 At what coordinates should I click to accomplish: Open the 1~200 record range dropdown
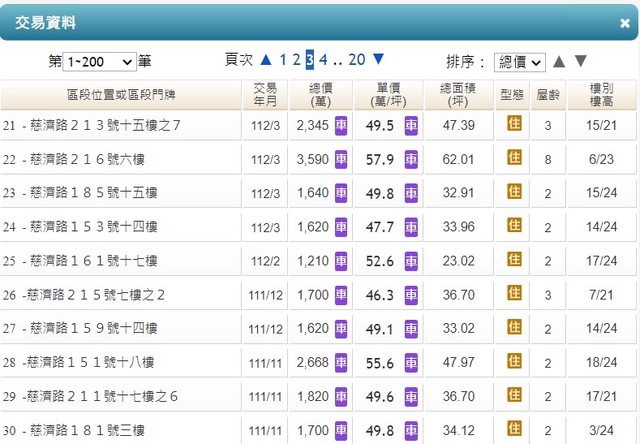pyautogui.click(x=99, y=62)
